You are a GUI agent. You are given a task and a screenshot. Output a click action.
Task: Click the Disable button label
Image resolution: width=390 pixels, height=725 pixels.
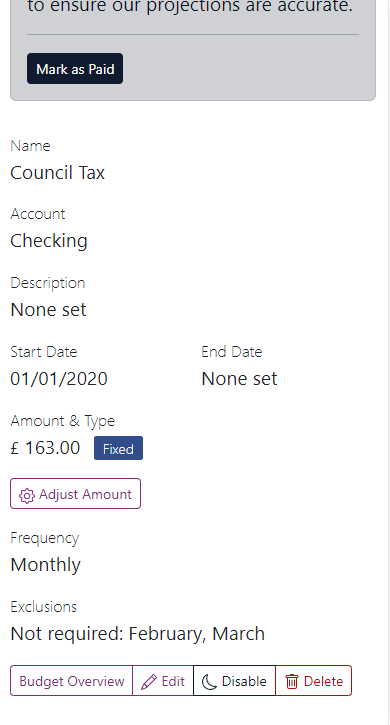coord(244,681)
